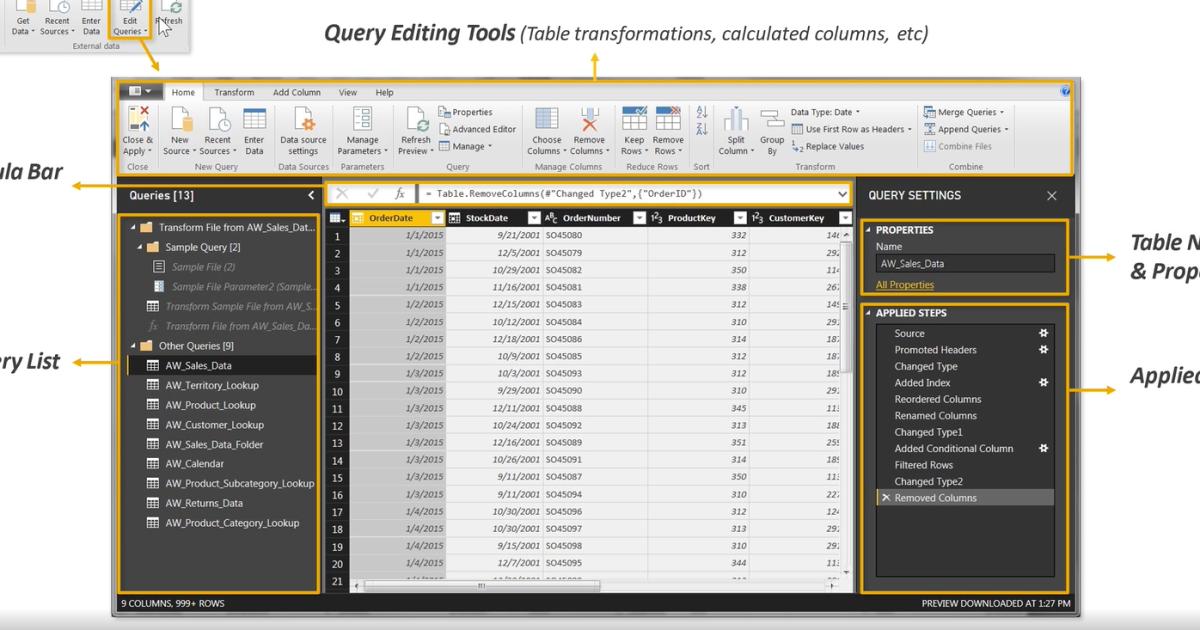
Task: Delete the Removed Columns applied step
Action: [x=884, y=497]
